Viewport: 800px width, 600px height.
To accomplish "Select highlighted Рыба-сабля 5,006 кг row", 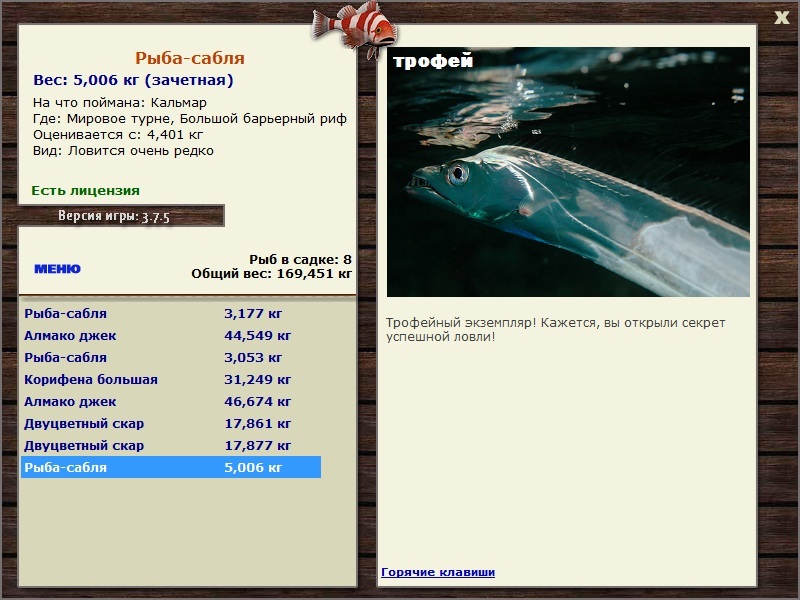I will tap(171, 467).
